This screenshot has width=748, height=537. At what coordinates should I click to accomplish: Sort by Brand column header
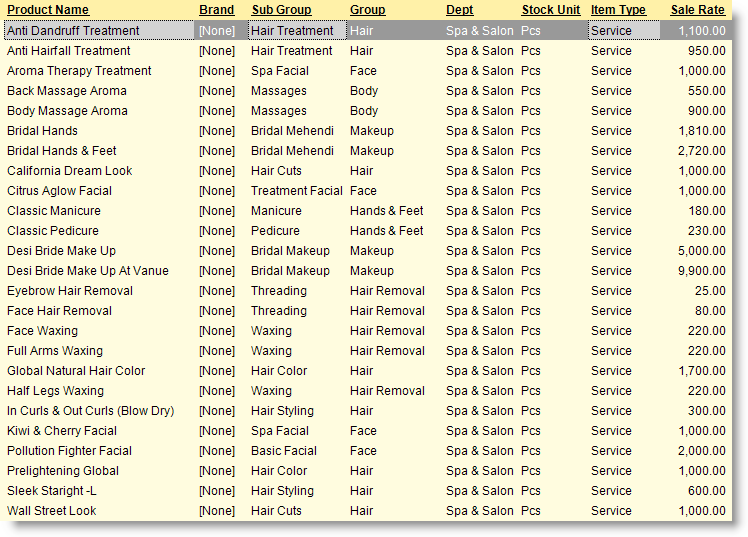click(217, 10)
